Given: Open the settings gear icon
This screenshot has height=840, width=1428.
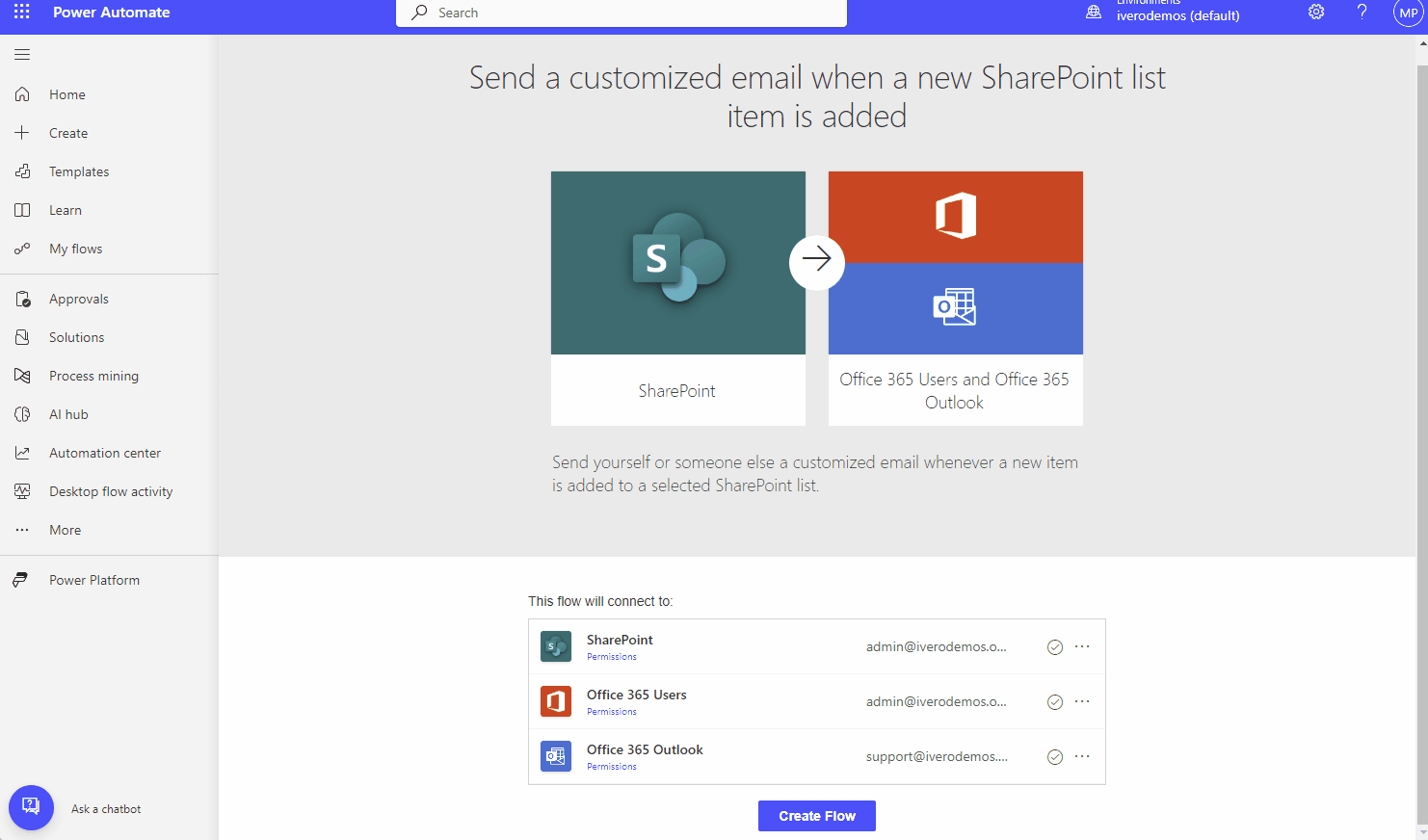Looking at the screenshot, I should pyautogui.click(x=1316, y=13).
